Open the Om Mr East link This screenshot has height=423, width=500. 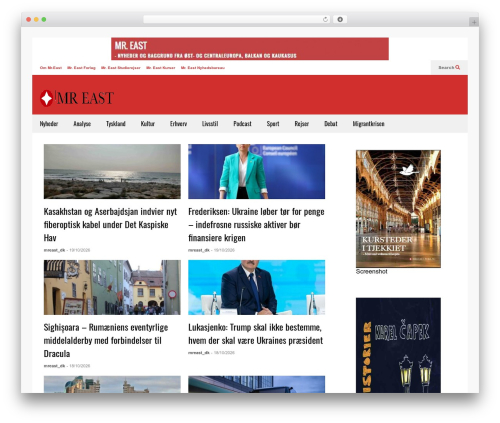(x=51, y=68)
